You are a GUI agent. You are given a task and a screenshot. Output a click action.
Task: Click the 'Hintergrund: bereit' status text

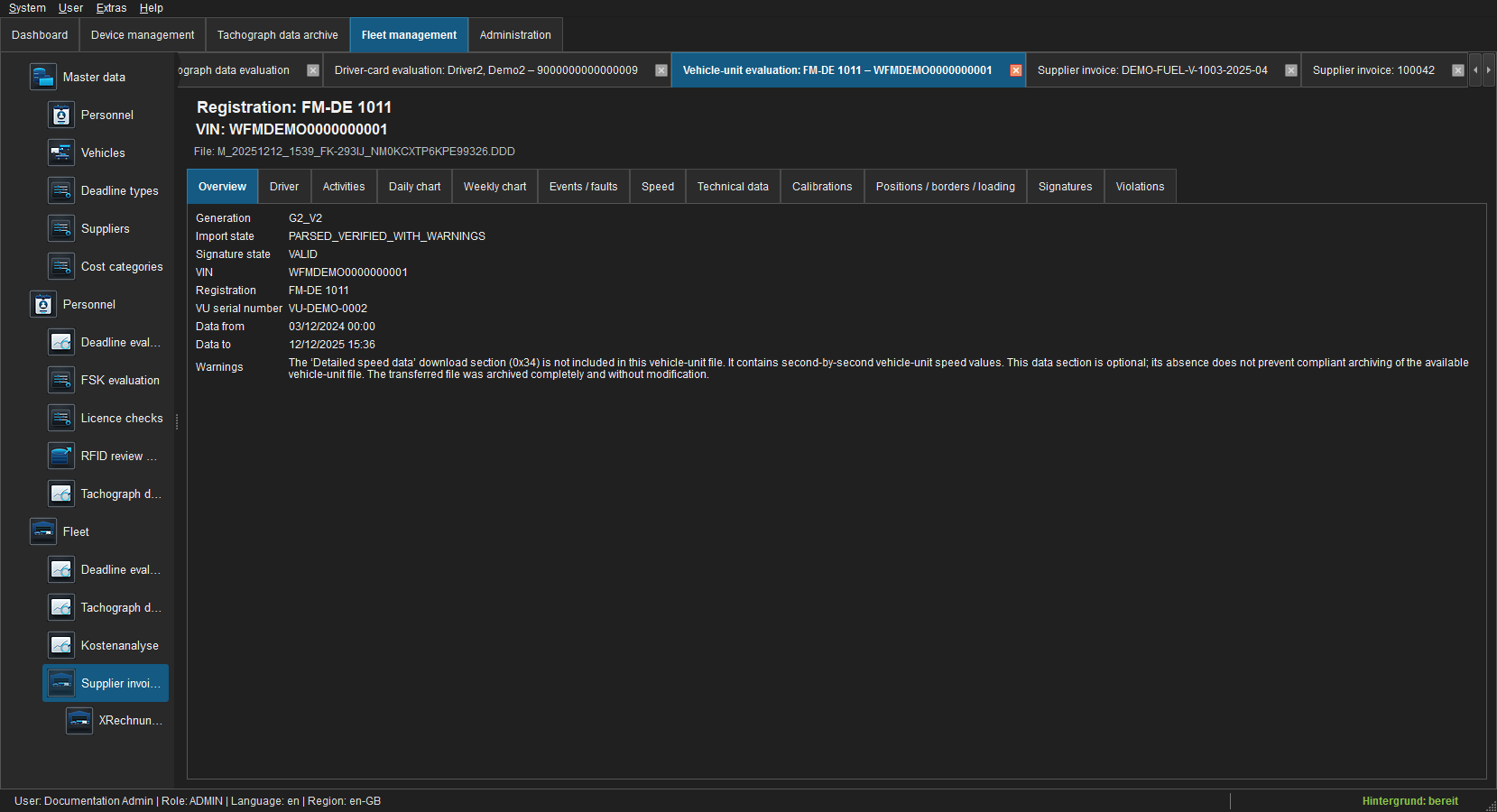pyautogui.click(x=1410, y=801)
